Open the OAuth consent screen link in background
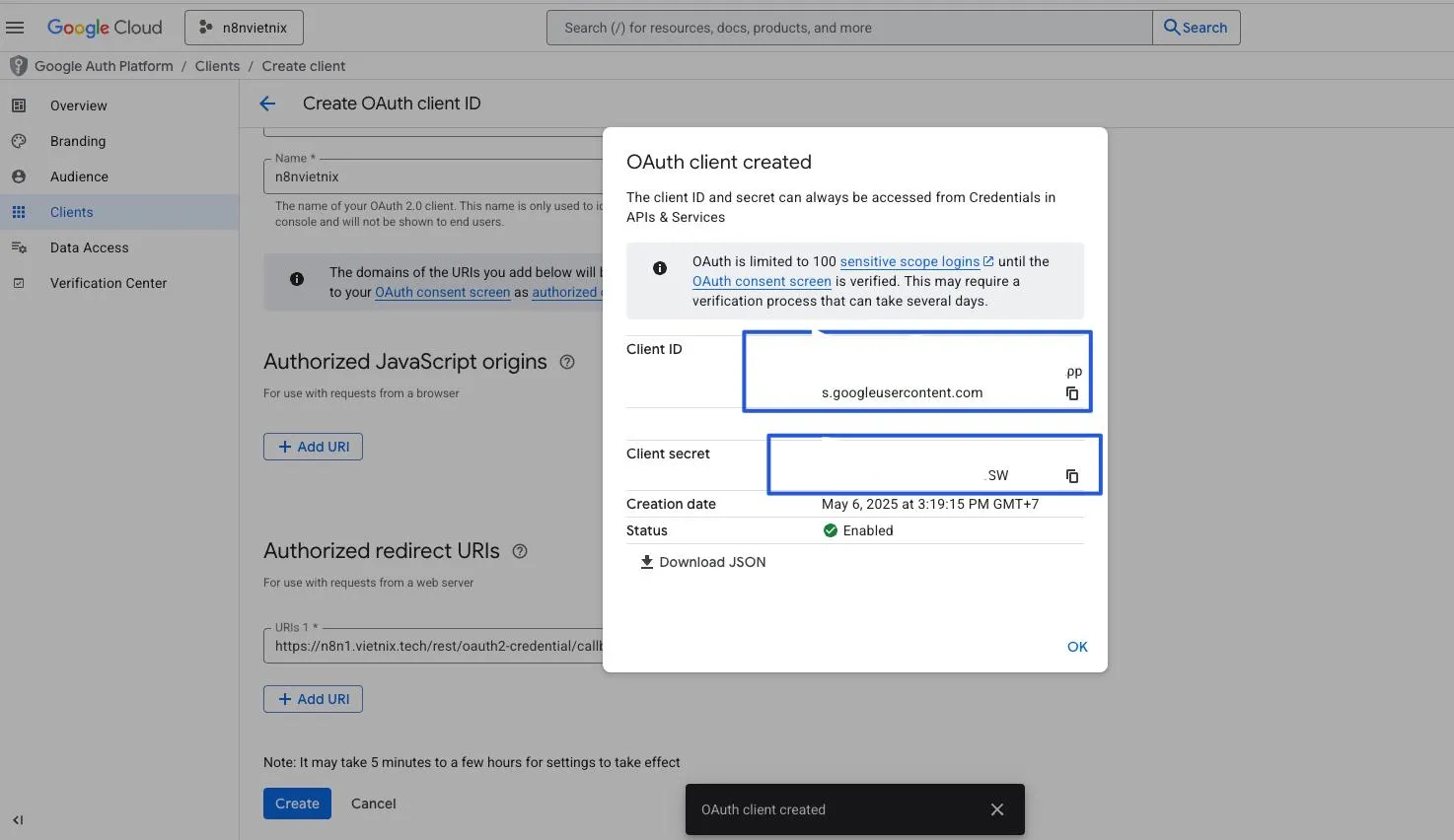This screenshot has height=840, width=1454. 442,293
